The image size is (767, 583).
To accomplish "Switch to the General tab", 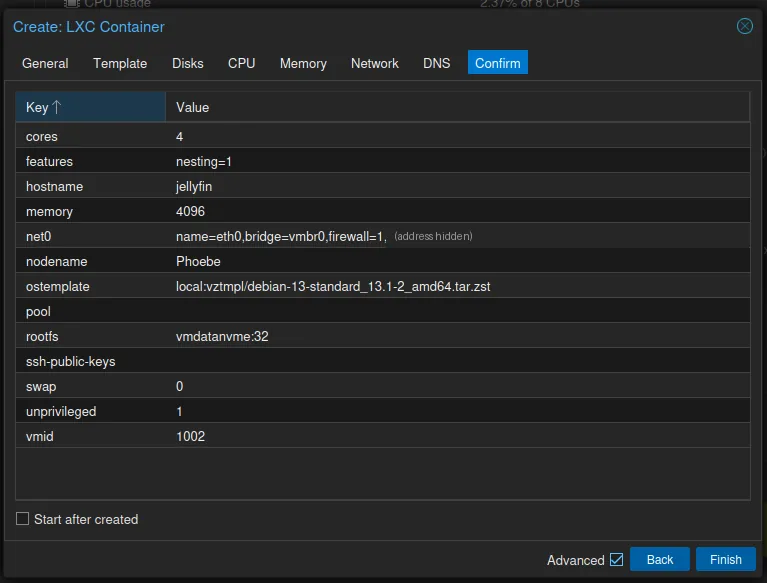I will point(45,63).
